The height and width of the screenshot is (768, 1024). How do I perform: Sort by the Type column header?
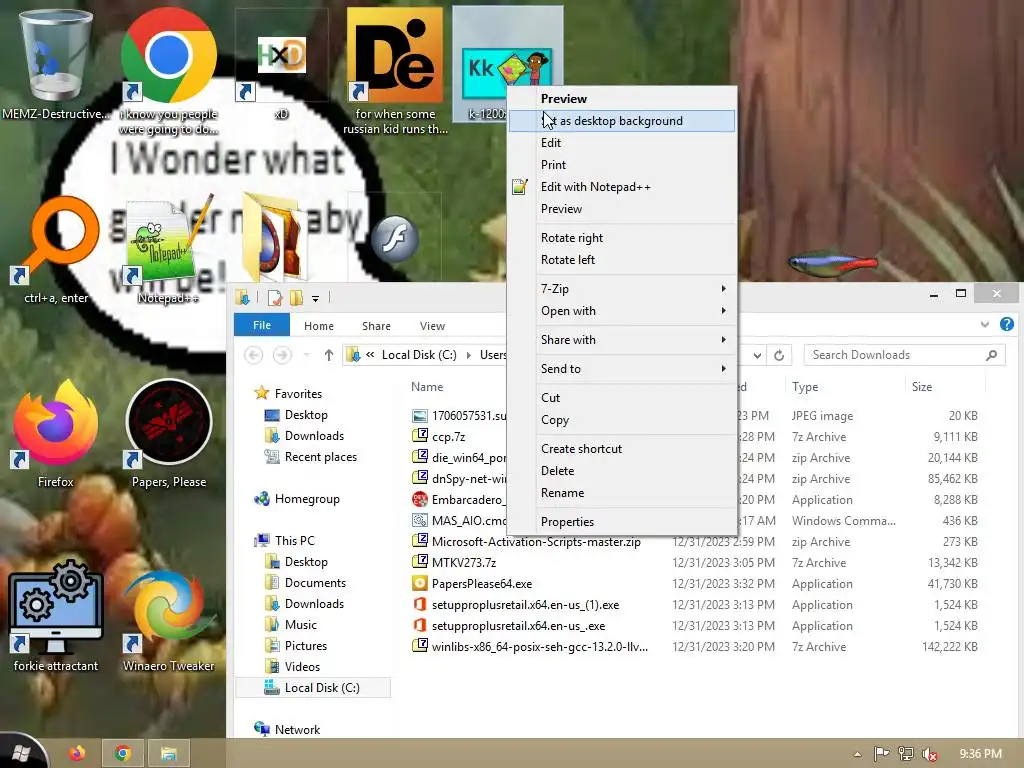(x=845, y=387)
